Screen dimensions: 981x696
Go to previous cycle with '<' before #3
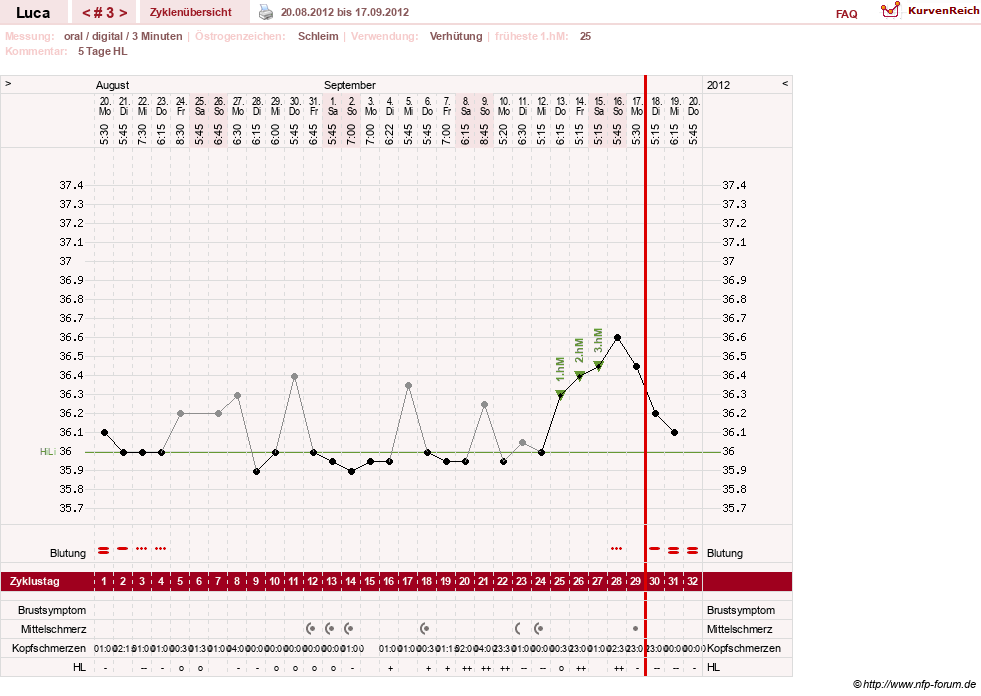(86, 13)
